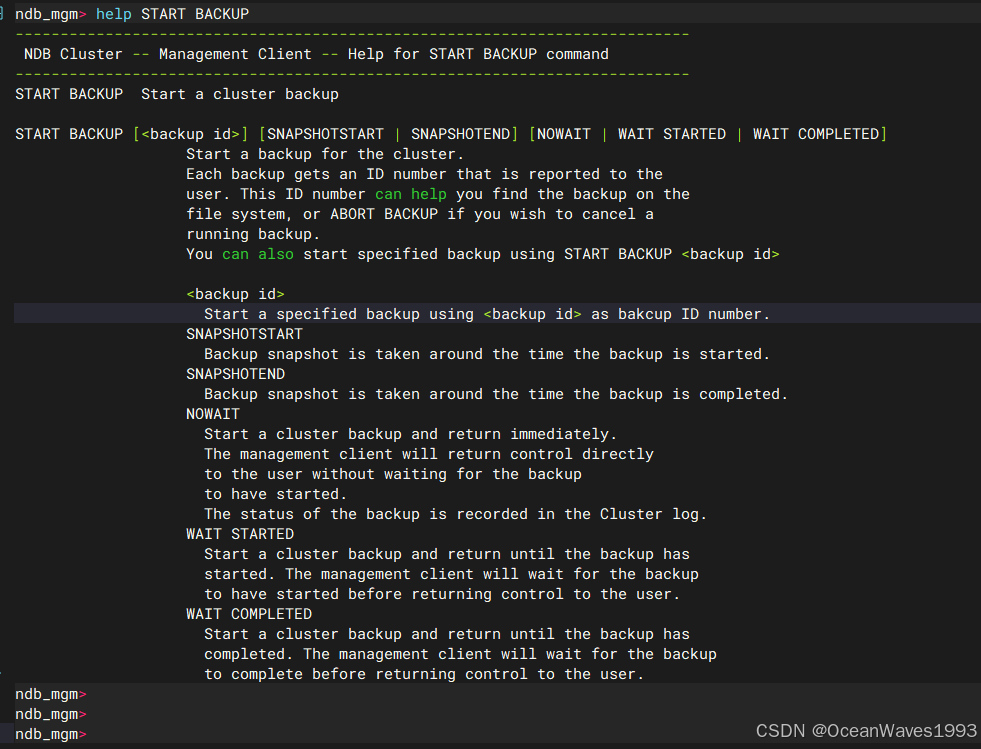Click 'Start a cluster backup and return immediately.'

coord(411,434)
